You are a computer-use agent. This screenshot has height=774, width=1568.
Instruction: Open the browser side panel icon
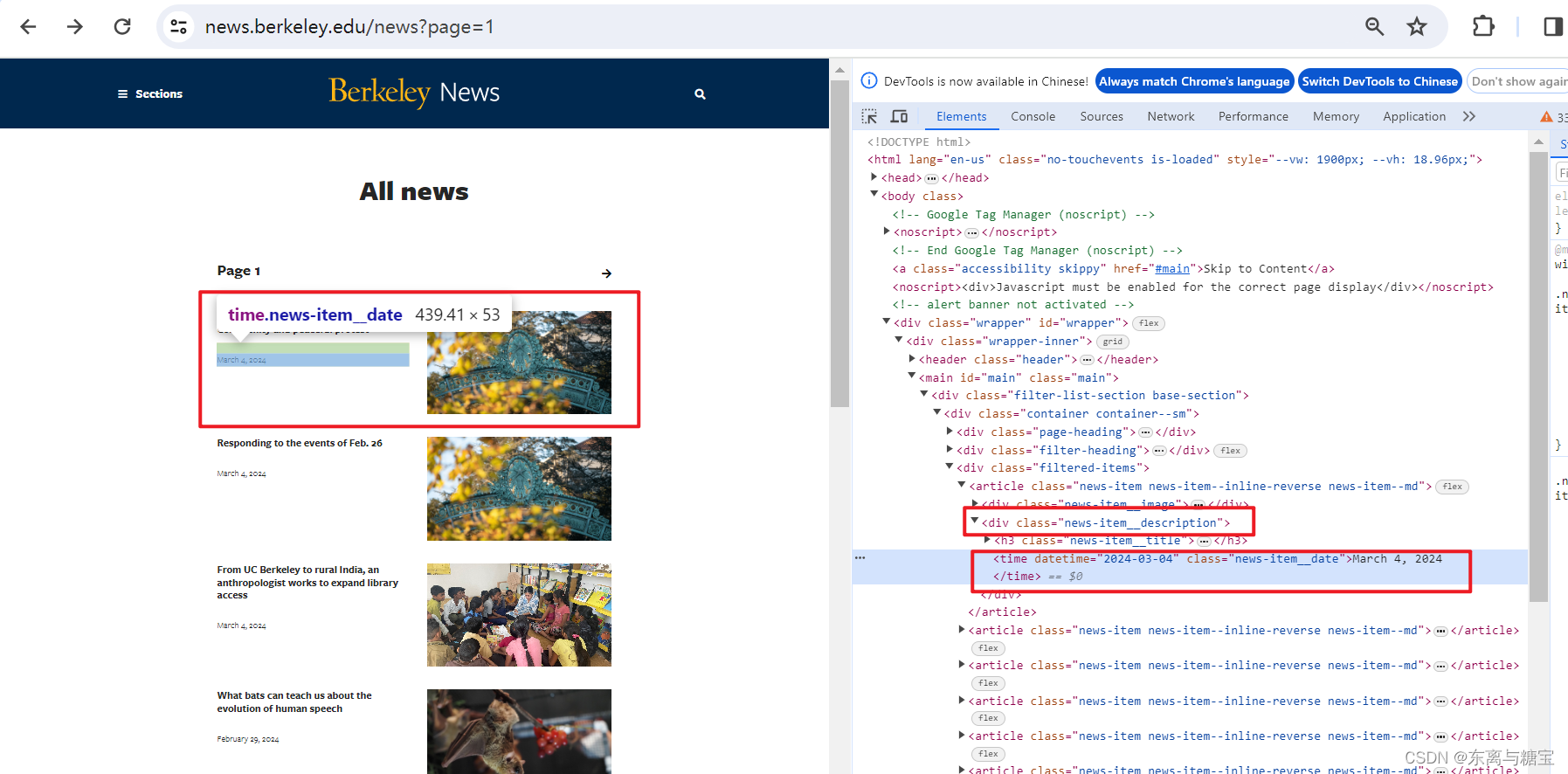[1553, 27]
